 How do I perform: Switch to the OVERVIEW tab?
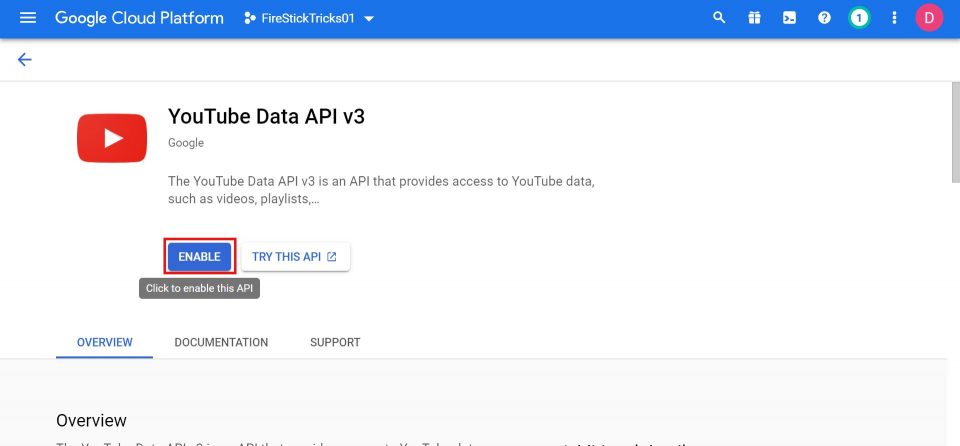coord(104,342)
